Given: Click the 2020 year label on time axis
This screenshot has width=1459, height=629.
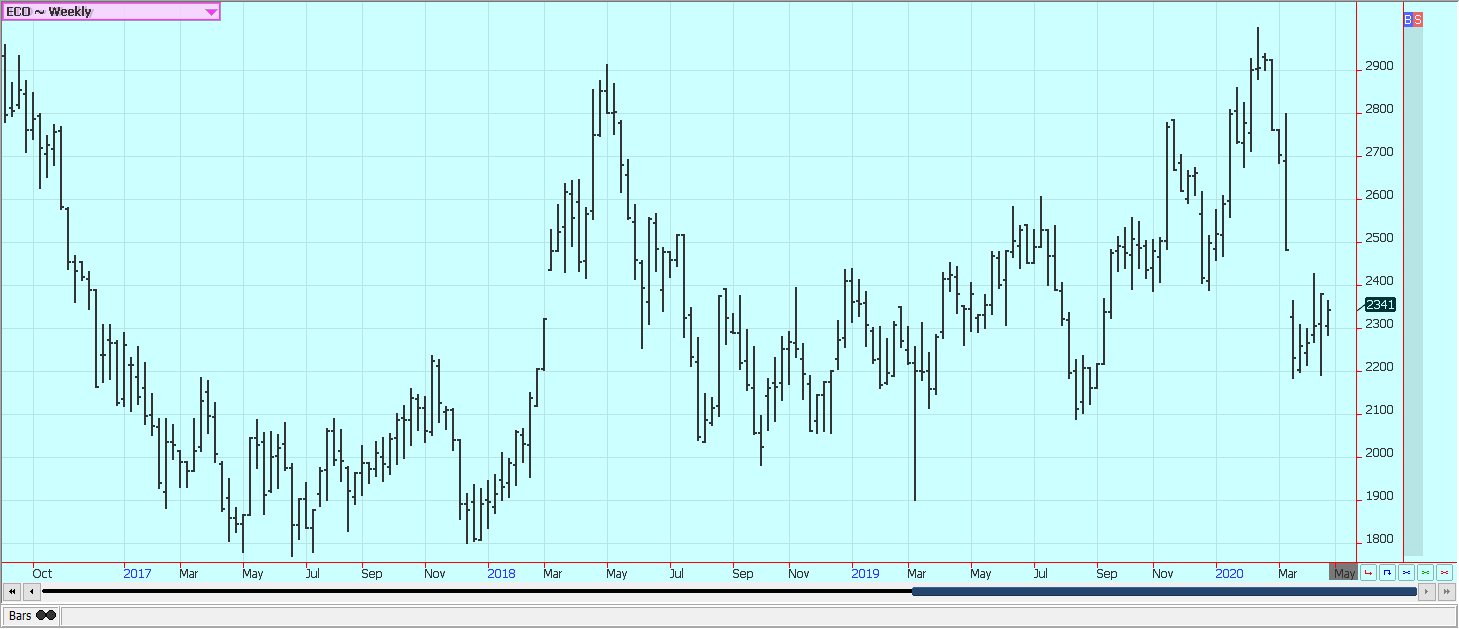Looking at the screenshot, I should click(1229, 574).
